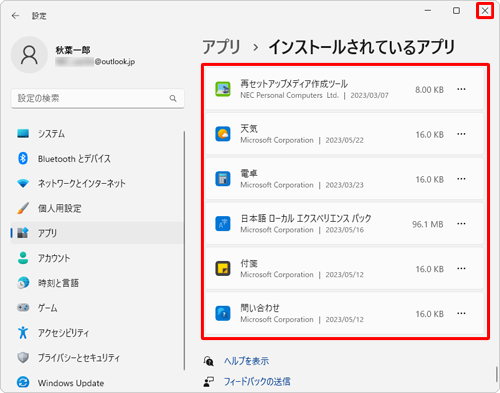Click the 8.00 KB size value
The image size is (500, 393).
(x=429, y=90)
